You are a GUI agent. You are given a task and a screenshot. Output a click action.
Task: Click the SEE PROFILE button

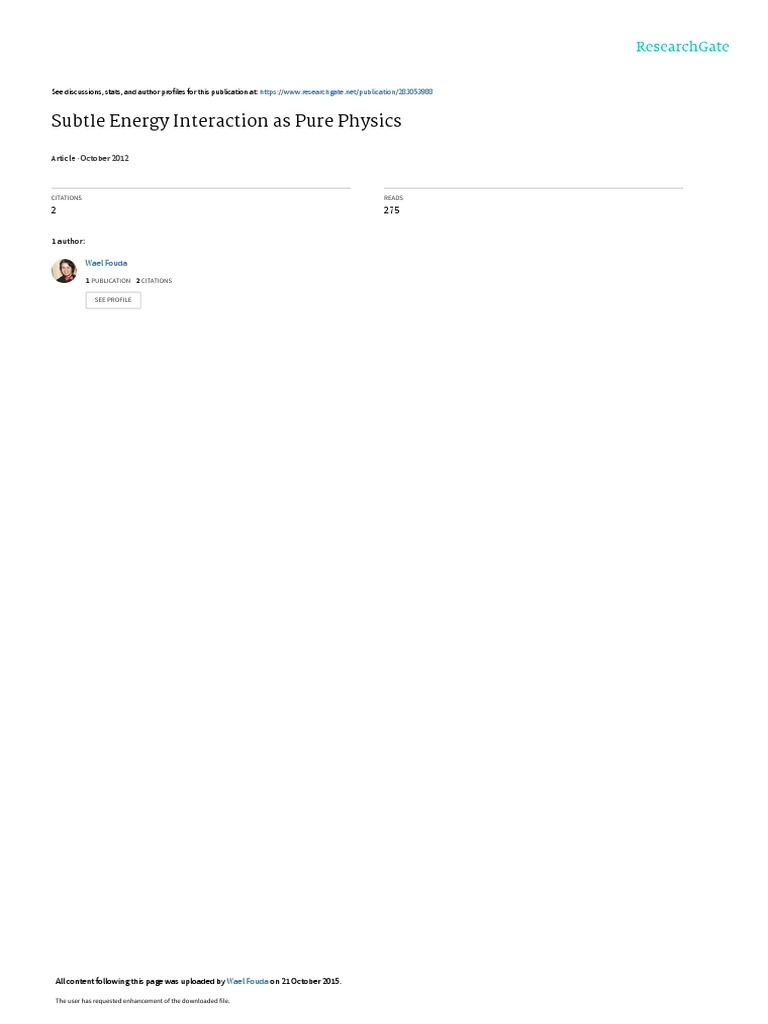coord(113,300)
